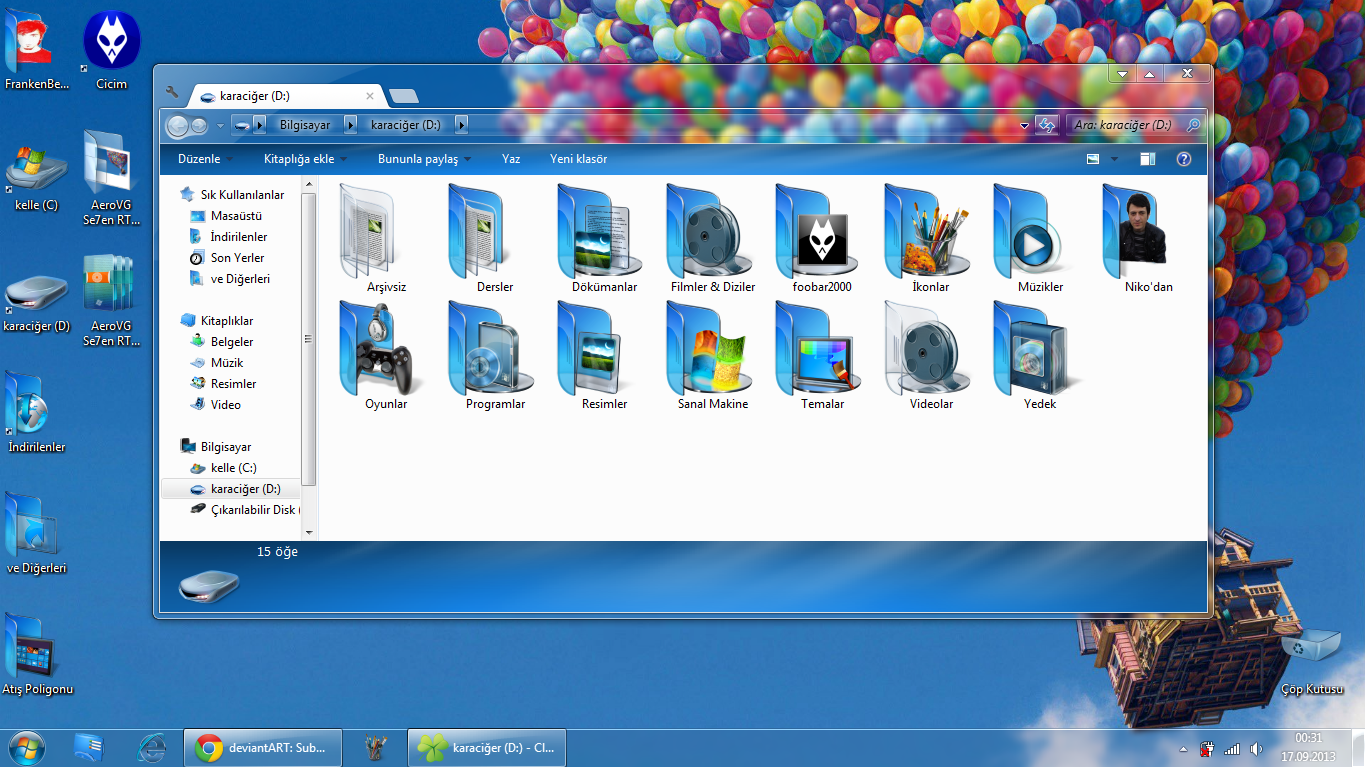Open the Kitaplığa ekle dropdown
This screenshot has width=1365, height=767.
point(305,159)
